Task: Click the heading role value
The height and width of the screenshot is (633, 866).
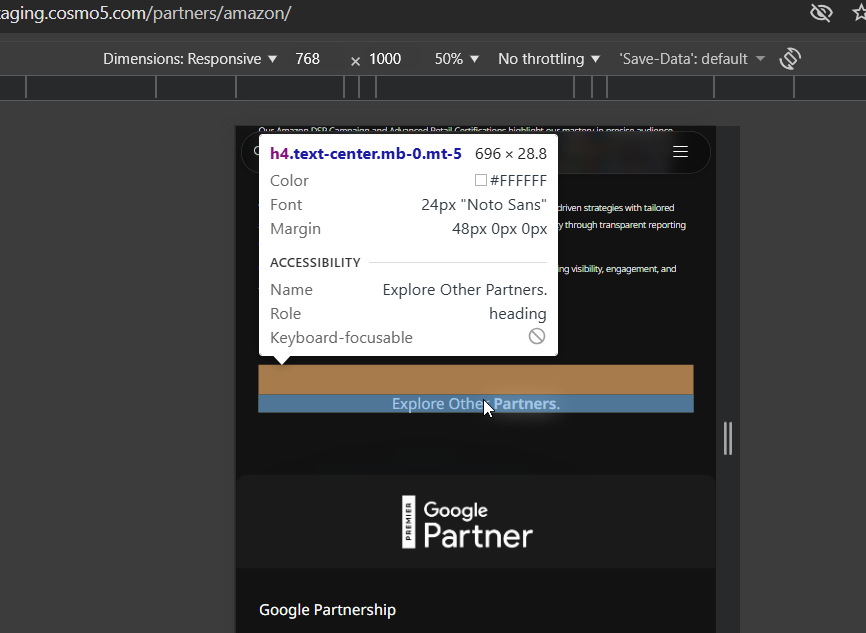Action: point(518,314)
